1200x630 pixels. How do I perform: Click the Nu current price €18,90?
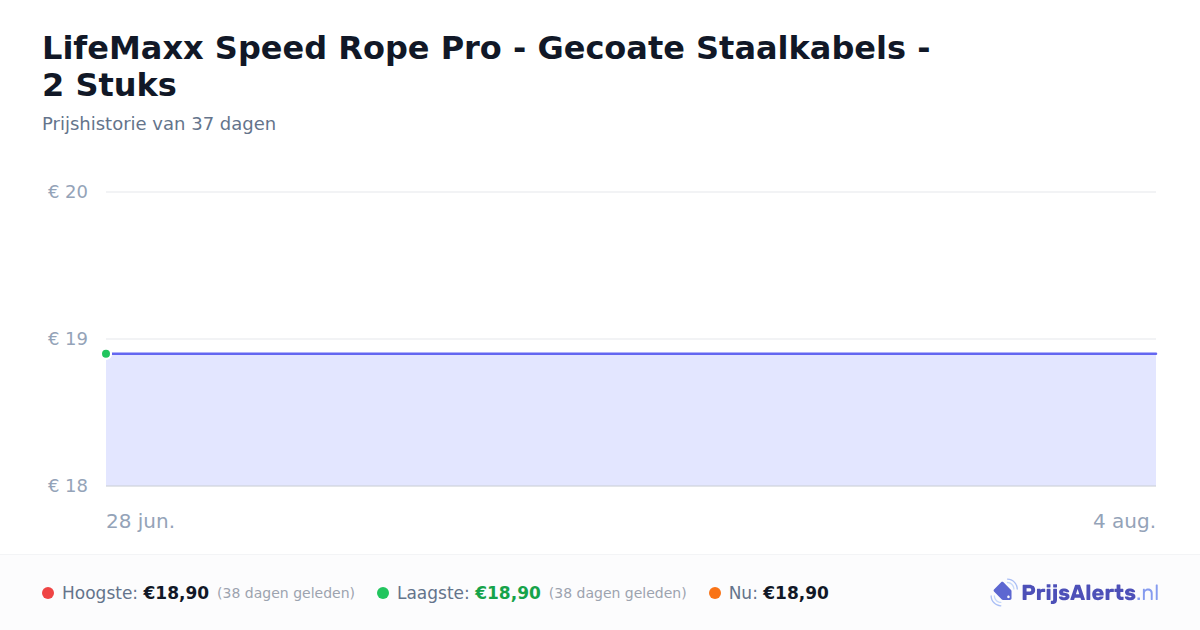pyautogui.click(x=796, y=593)
